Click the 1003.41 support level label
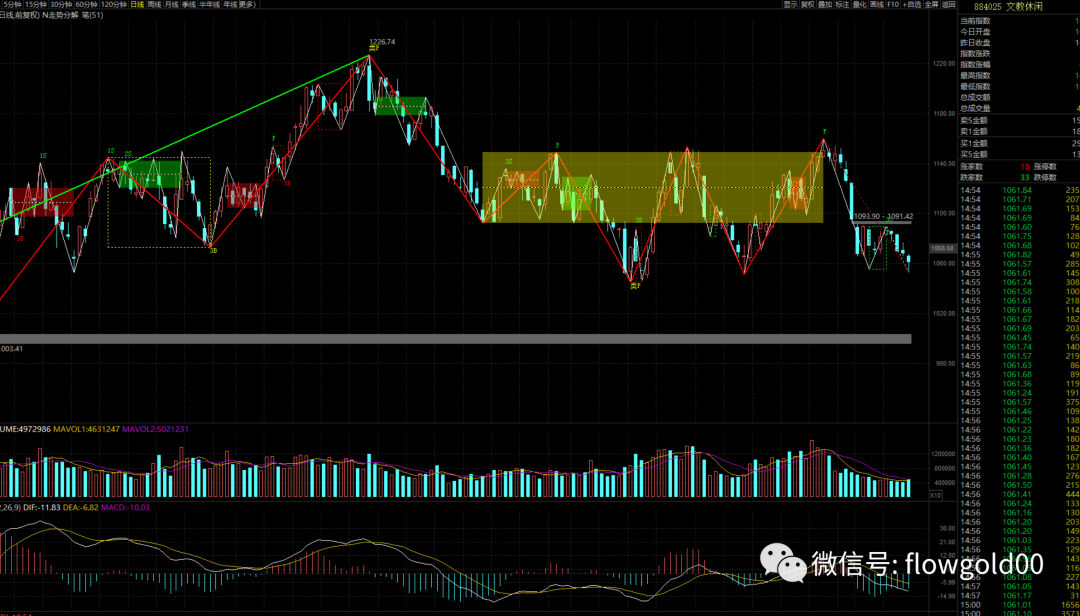1080x616 pixels. coord(11,349)
